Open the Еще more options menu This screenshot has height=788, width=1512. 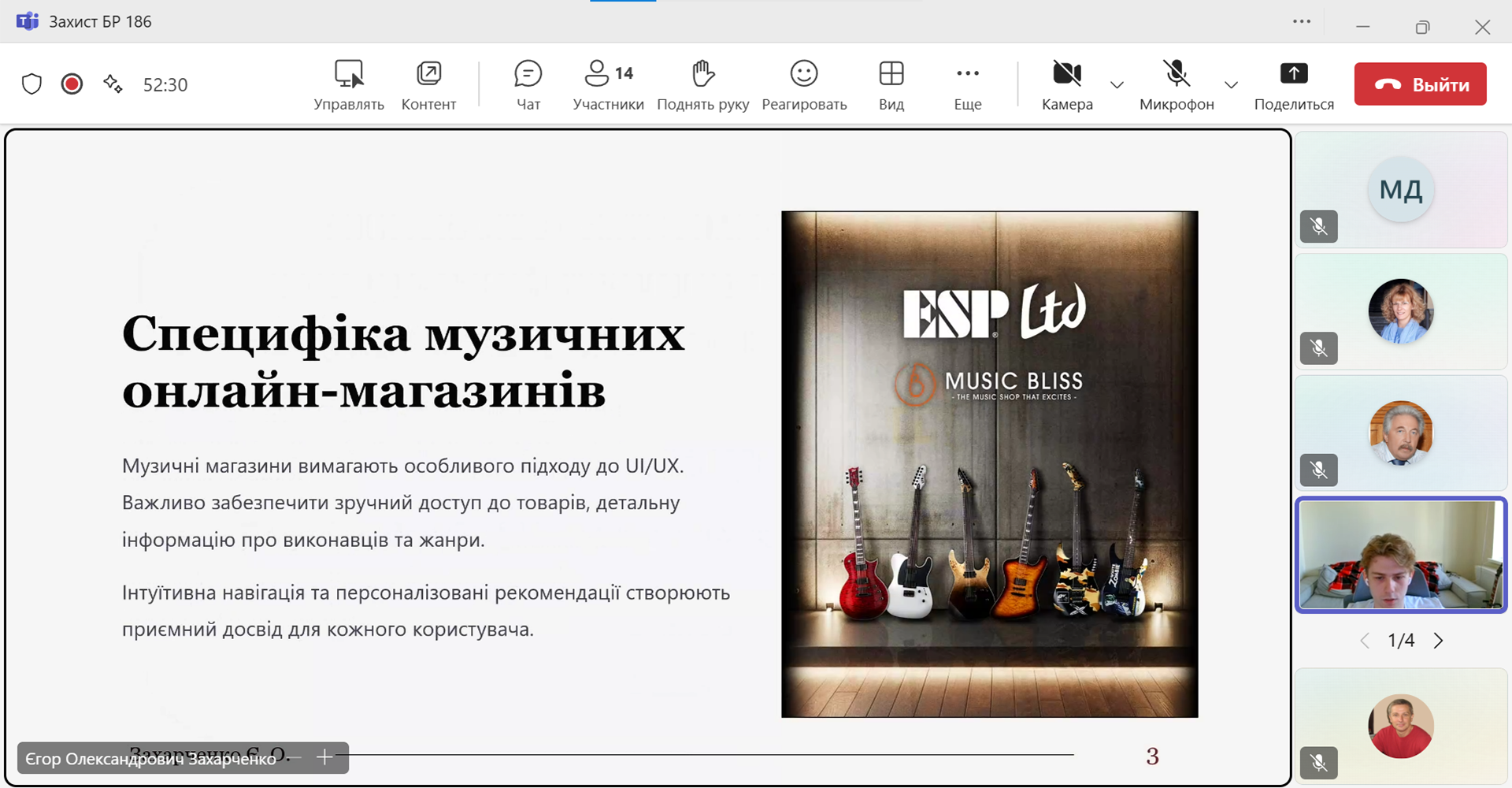[x=967, y=84]
